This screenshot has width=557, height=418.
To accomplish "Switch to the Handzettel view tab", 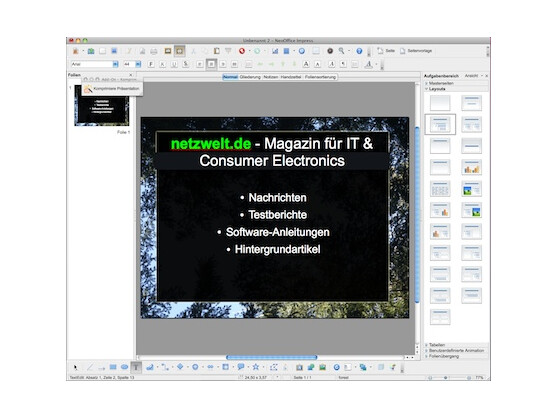I will tap(291, 77).
